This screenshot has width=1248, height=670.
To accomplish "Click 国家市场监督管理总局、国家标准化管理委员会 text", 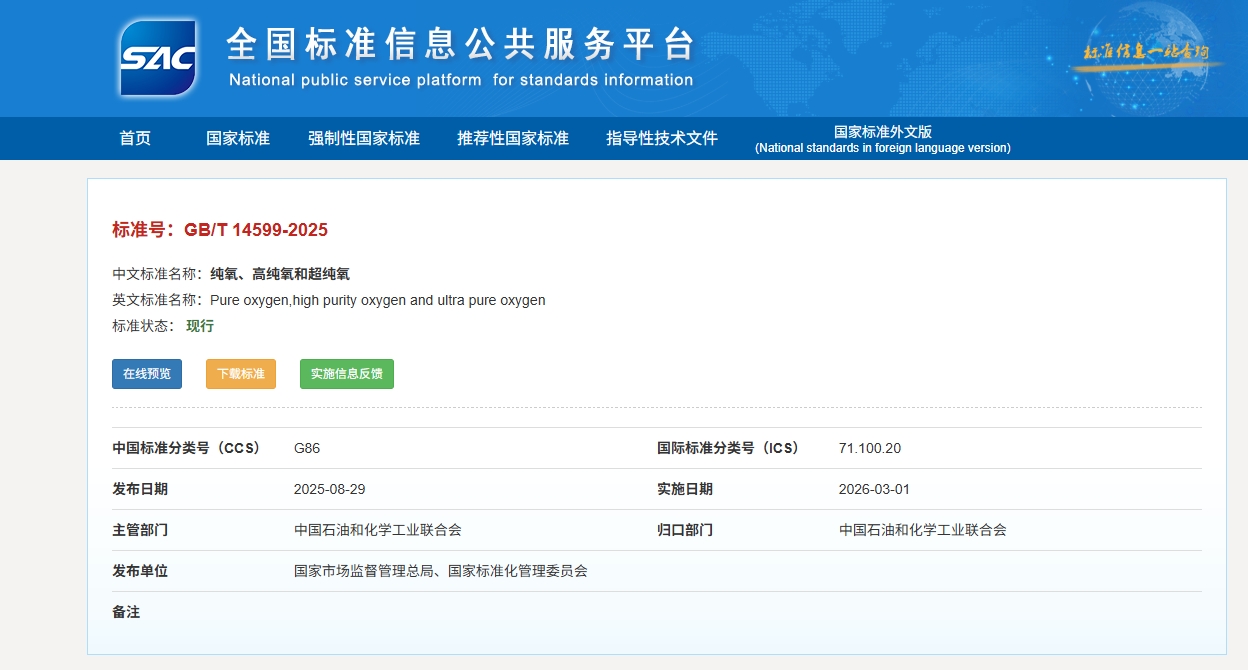I will click(x=441, y=571).
